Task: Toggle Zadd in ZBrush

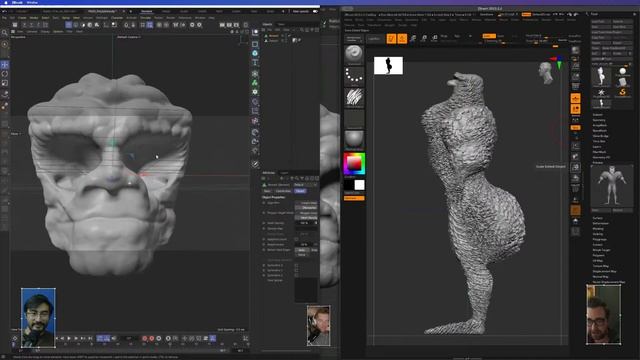Action: pyautogui.click(x=489, y=36)
